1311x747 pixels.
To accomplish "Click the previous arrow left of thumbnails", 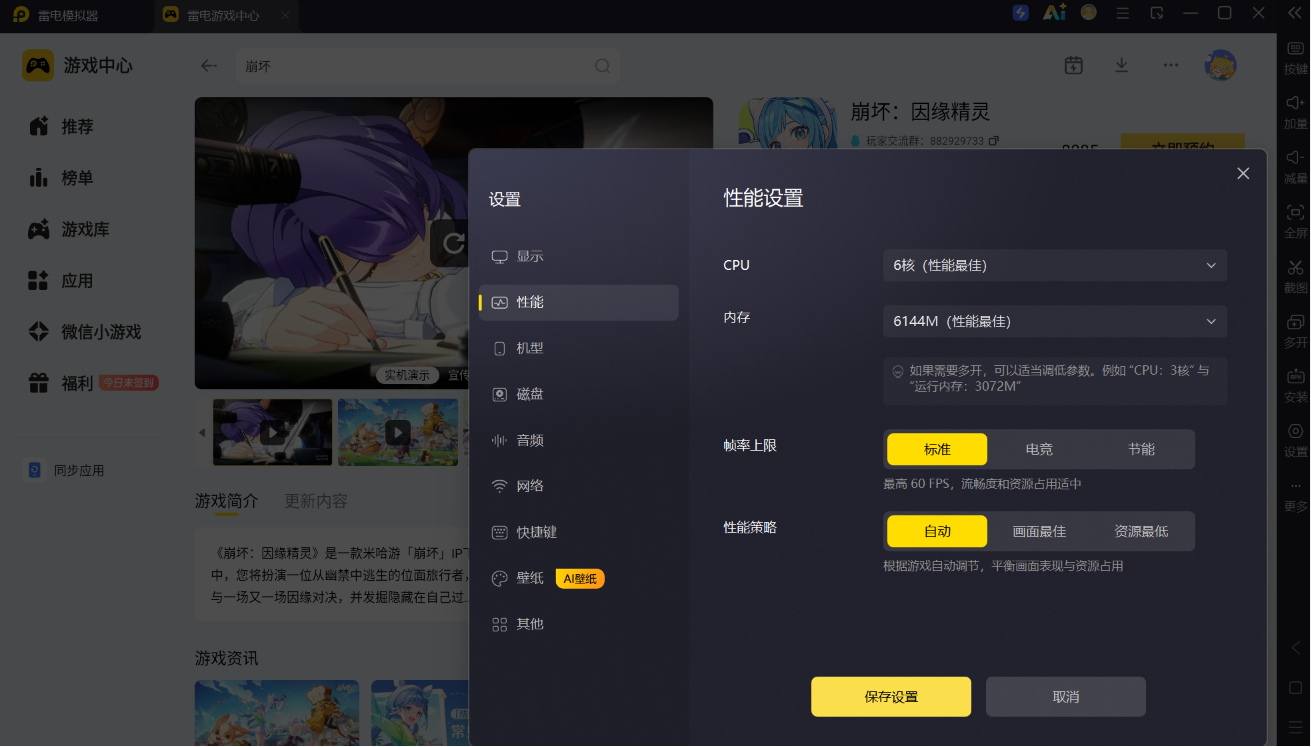I will (x=202, y=433).
